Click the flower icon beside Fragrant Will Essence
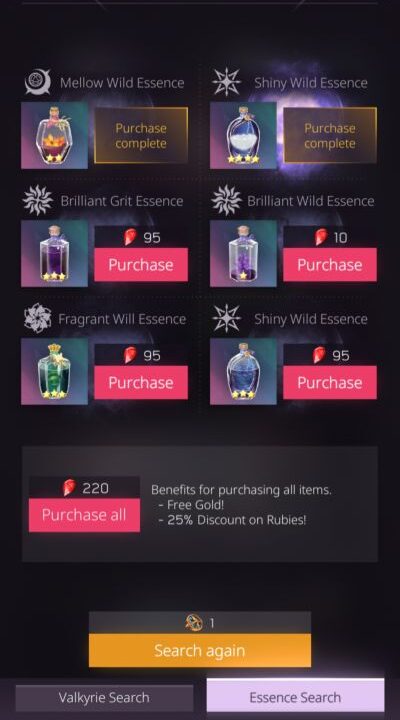This screenshot has width=400, height=720. pos(38,318)
